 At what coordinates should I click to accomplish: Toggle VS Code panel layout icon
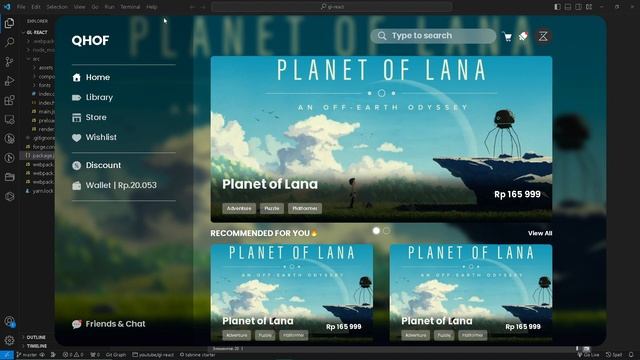pyautogui.click(x=568, y=7)
